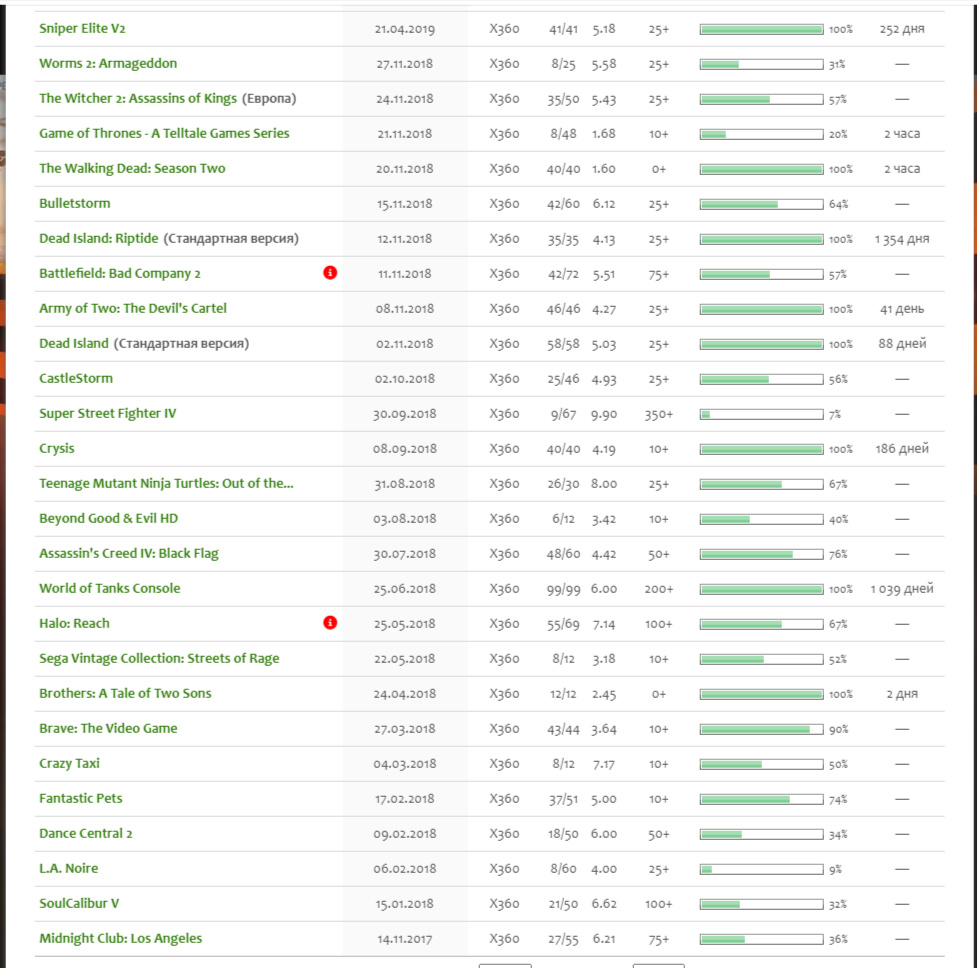Viewport: 977px width, 968px height.
Task: Open the Midnight Club: Los Angeles link
Action: coord(121,938)
